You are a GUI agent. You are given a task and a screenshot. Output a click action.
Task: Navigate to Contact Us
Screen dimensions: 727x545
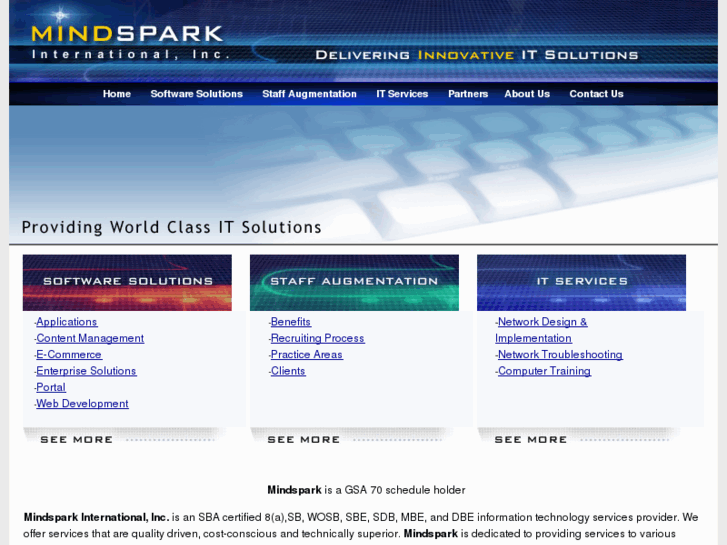[x=596, y=94]
